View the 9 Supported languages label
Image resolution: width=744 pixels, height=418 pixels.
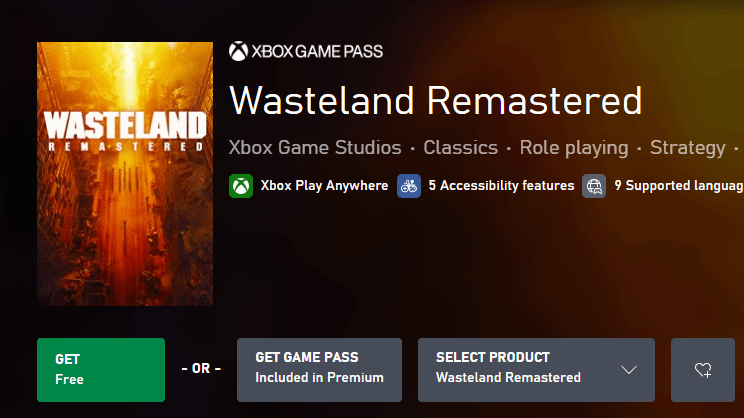point(678,186)
